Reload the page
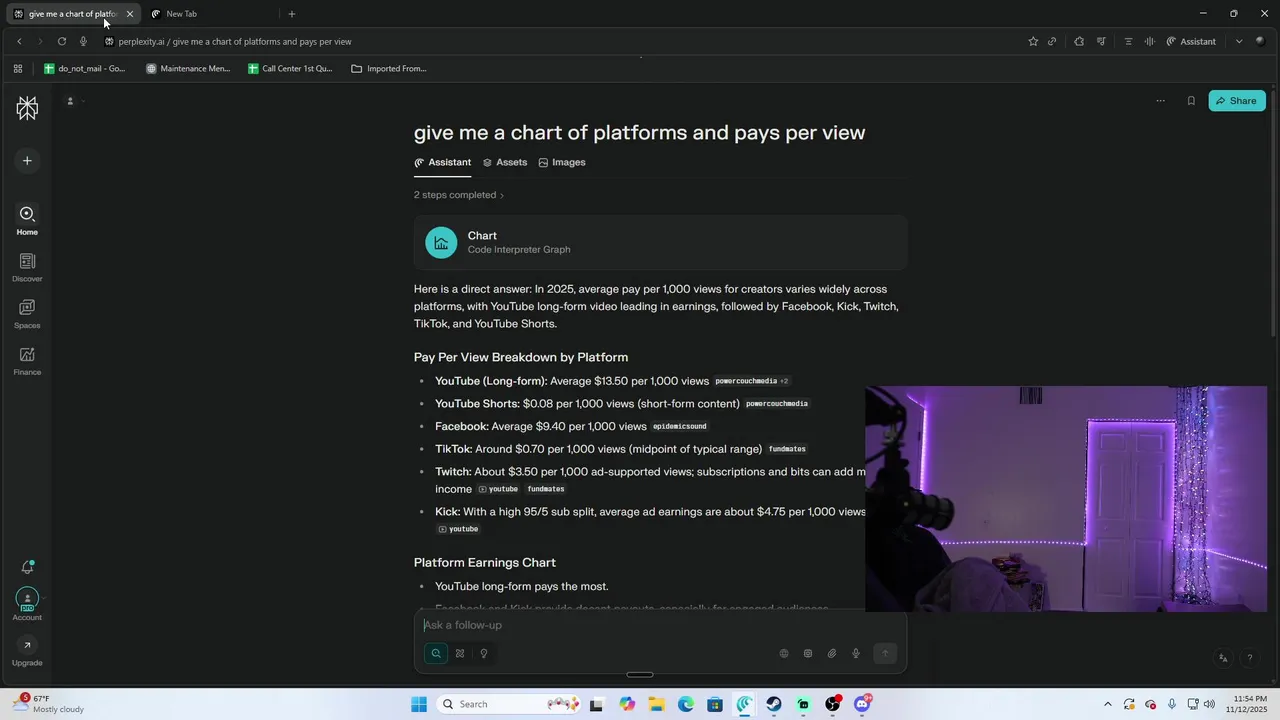This screenshot has width=1280, height=720. click(x=61, y=41)
